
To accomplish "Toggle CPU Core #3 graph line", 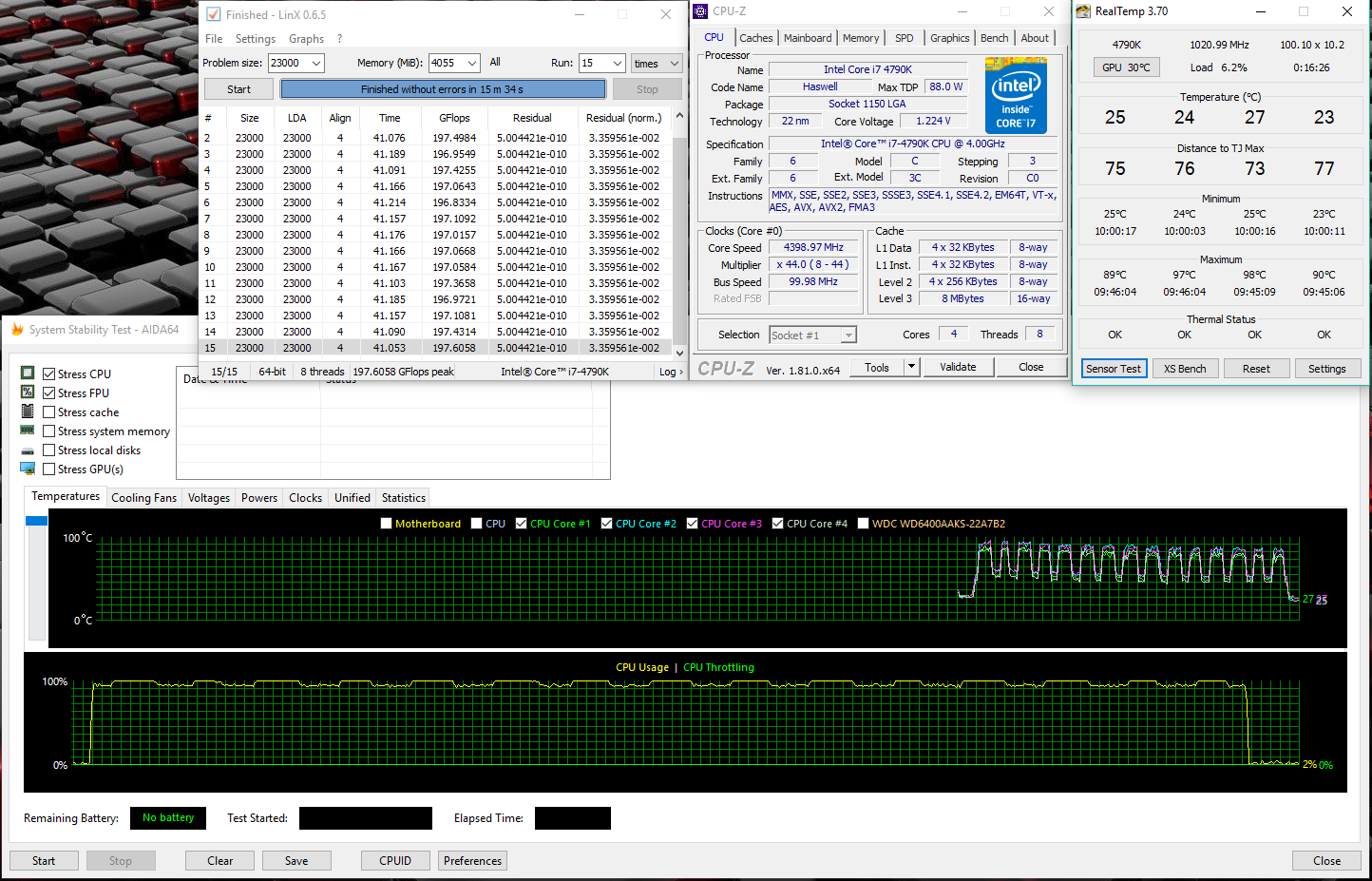I will (x=692, y=524).
